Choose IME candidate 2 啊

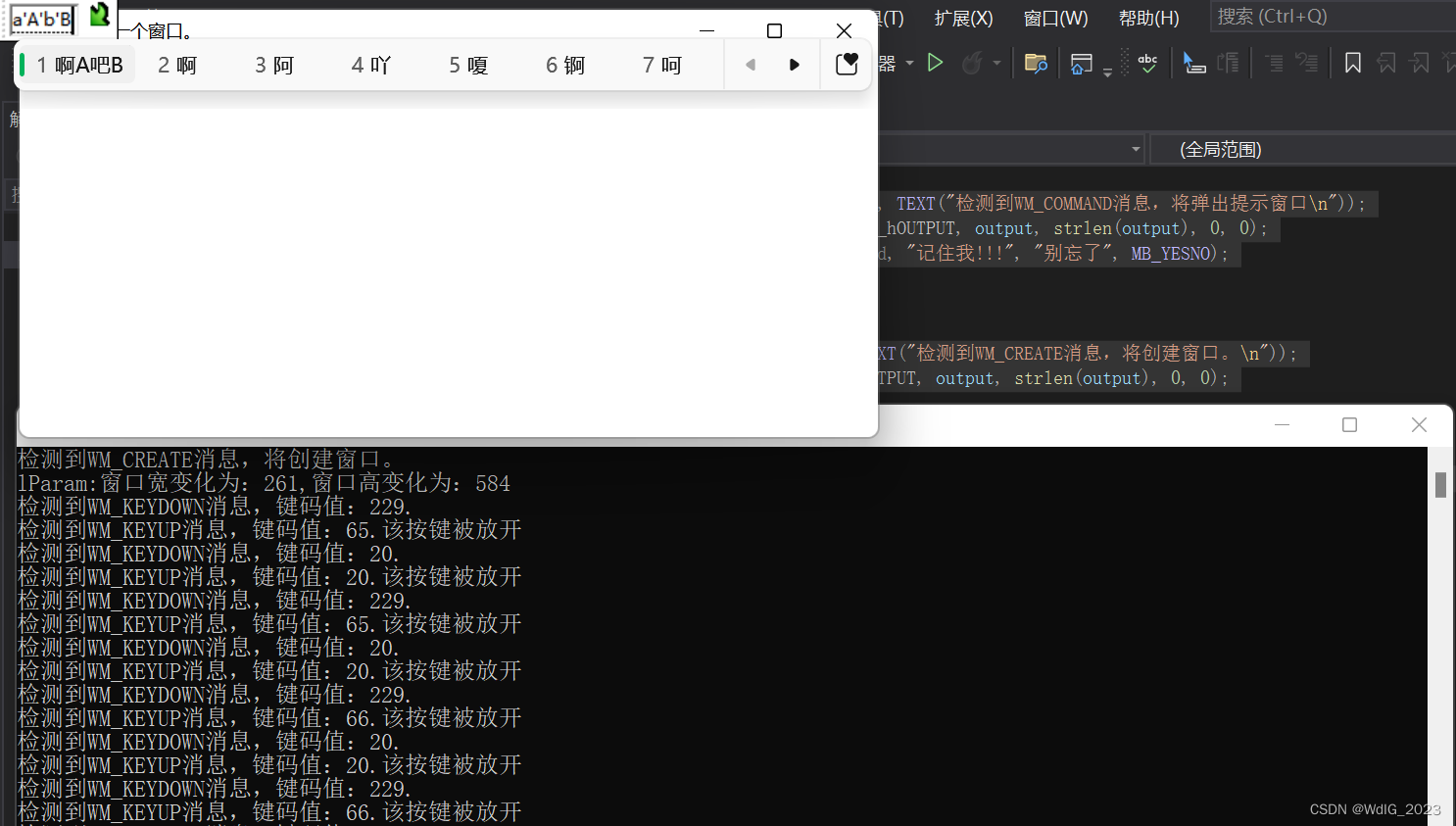coord(177,65)
